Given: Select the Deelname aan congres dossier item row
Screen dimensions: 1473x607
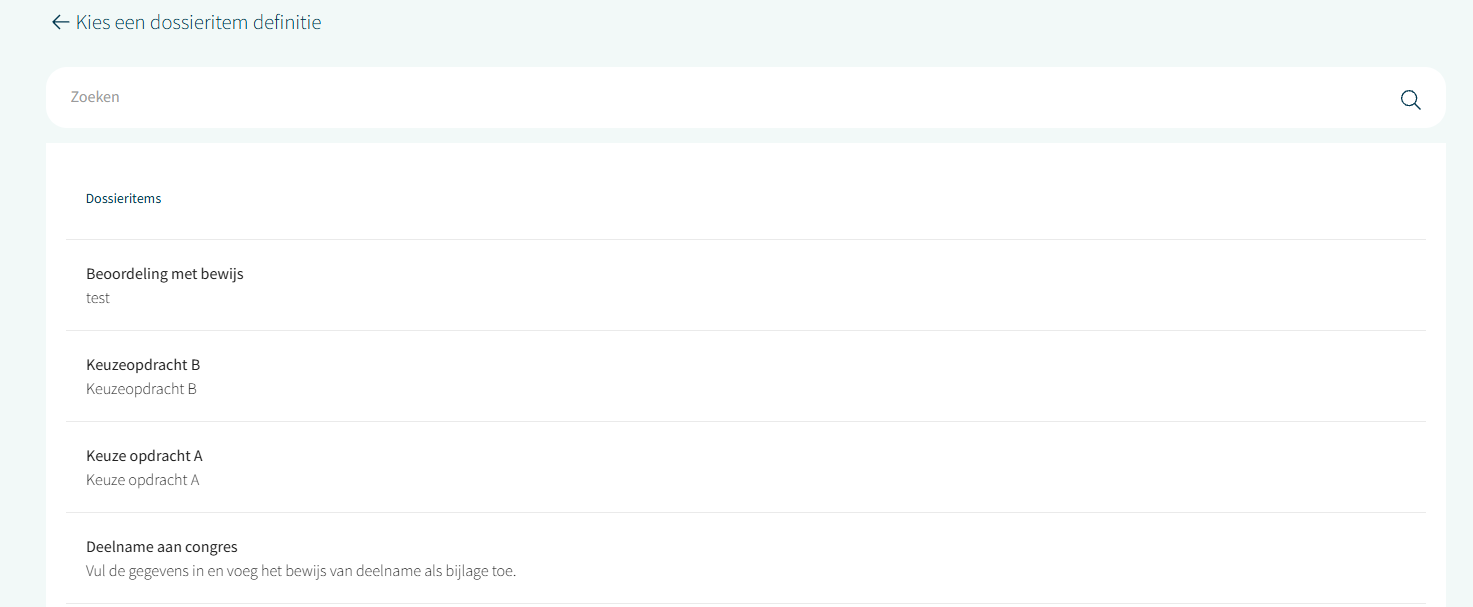Looking at the screenshot, I should 746,558.
